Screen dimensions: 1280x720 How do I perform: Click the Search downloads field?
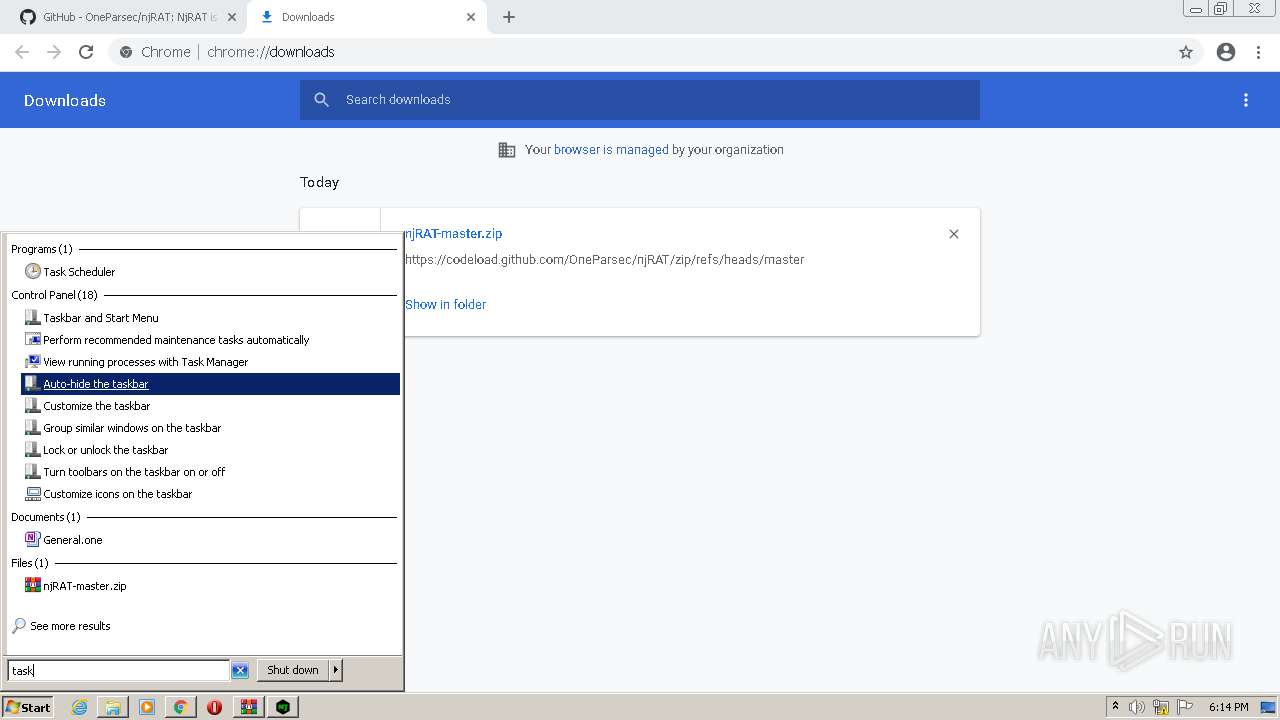click(640, 100)
